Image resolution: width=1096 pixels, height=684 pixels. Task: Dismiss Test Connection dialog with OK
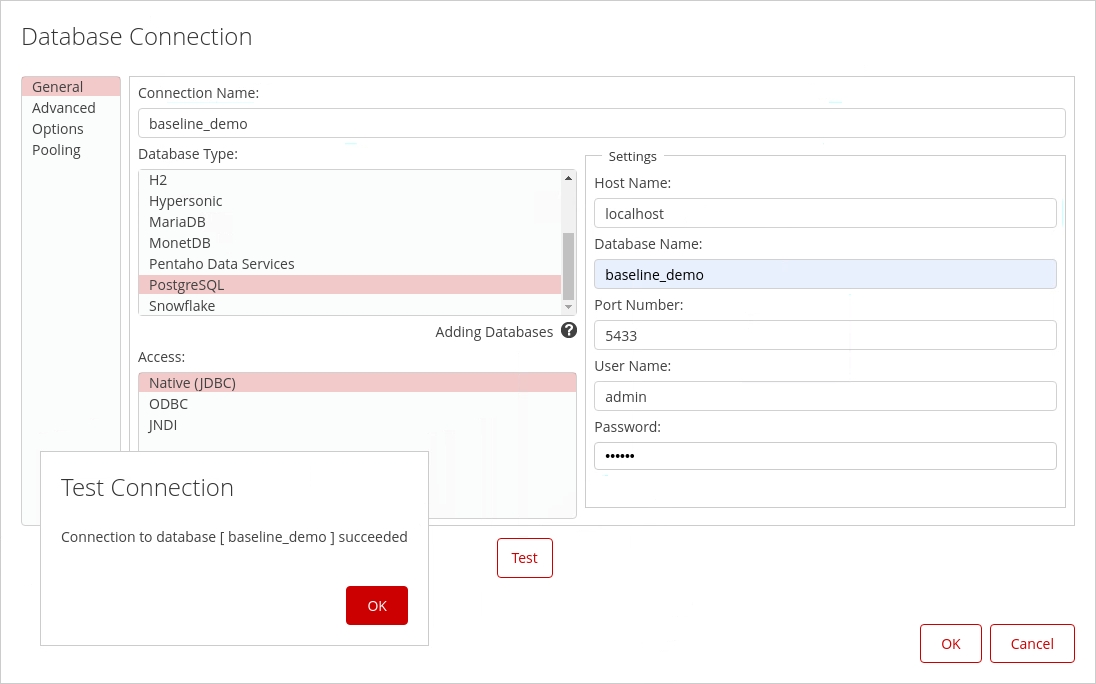(x=377, y=605)
